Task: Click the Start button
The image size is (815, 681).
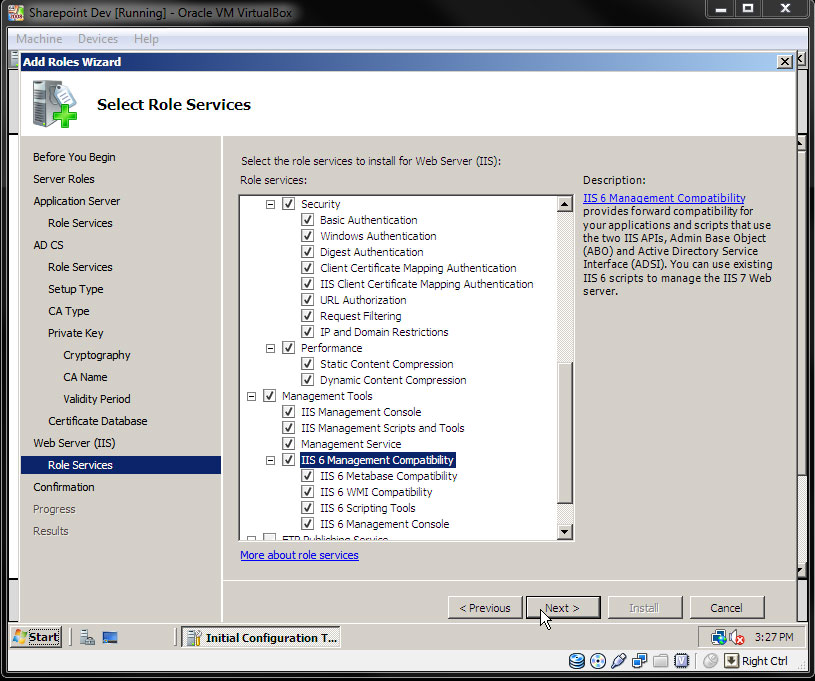Action: 36,637
